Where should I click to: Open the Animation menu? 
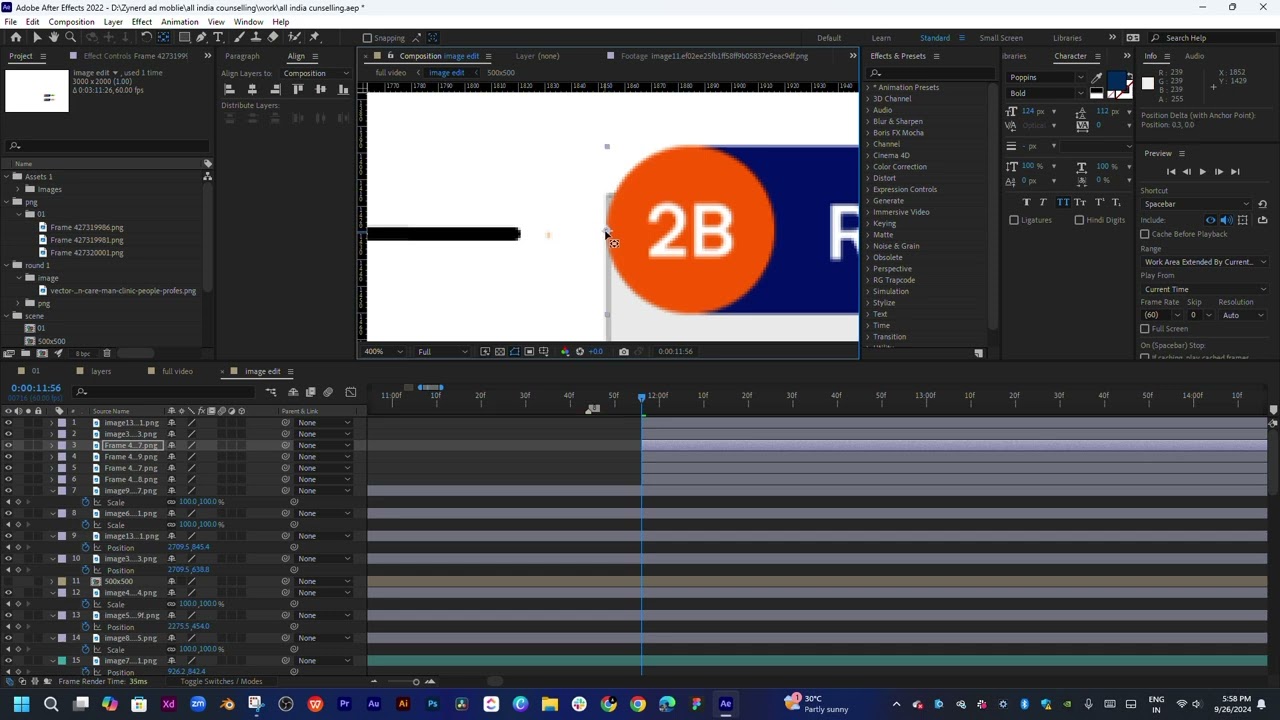click(179, 22)
